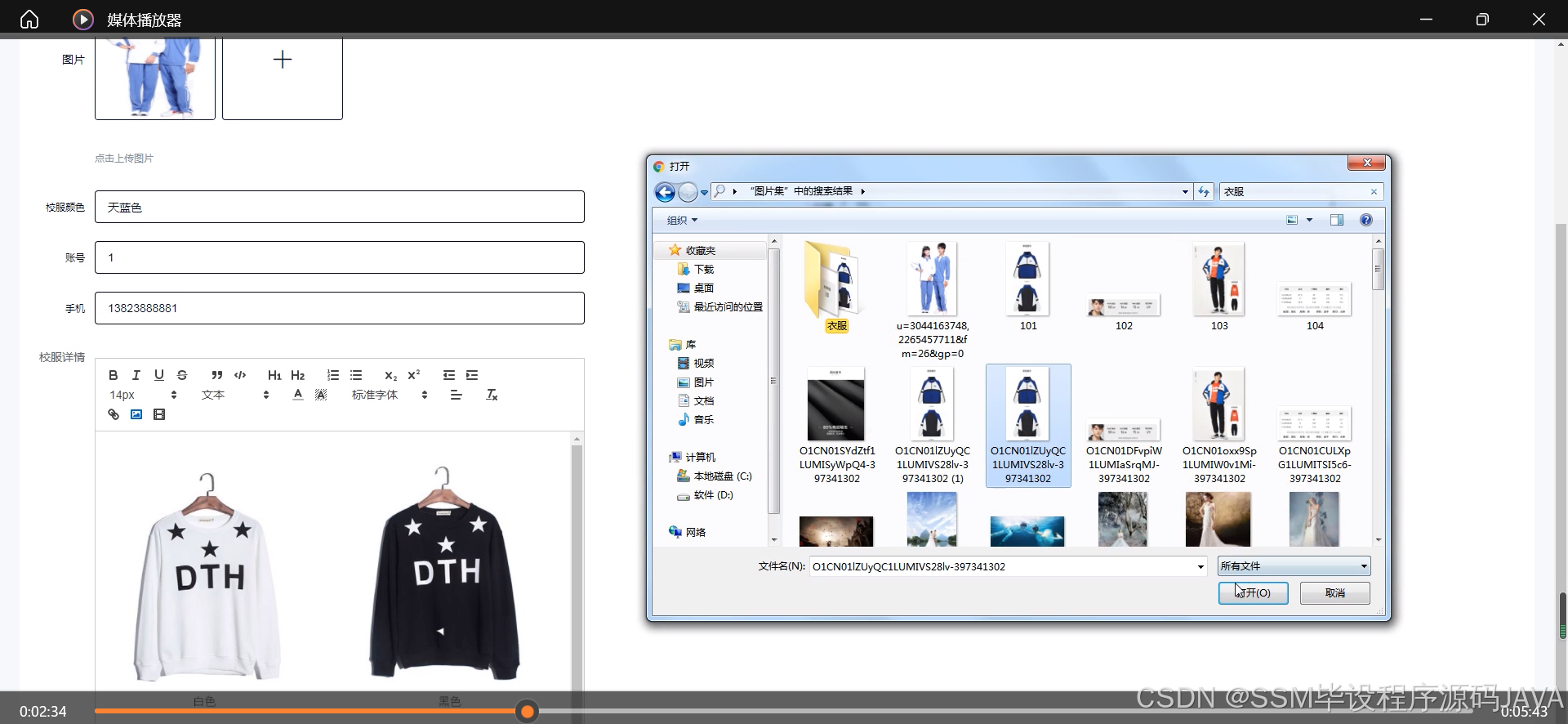
Task: Create a bulleted list
Action: tap(356, 375)
